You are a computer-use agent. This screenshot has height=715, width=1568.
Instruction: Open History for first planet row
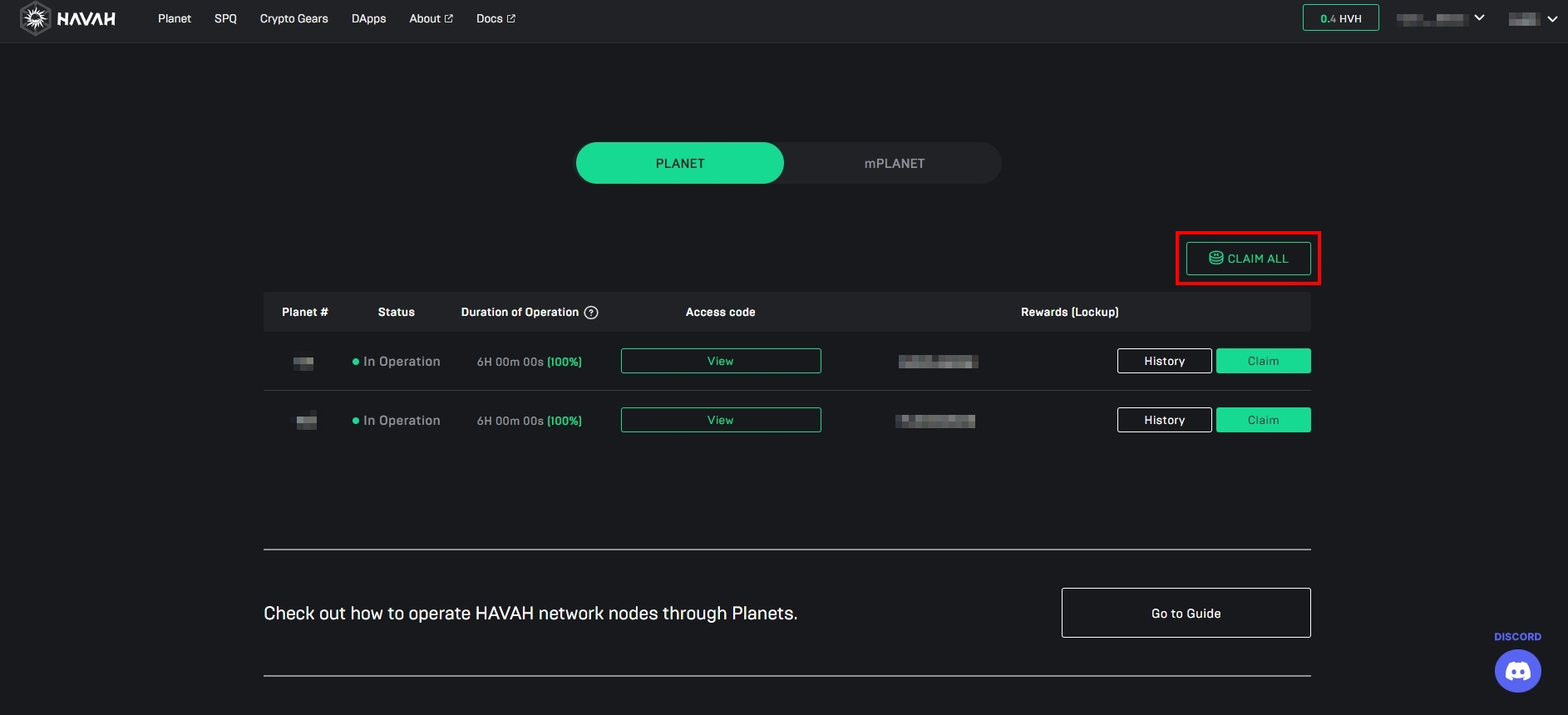pos(1164,361)
